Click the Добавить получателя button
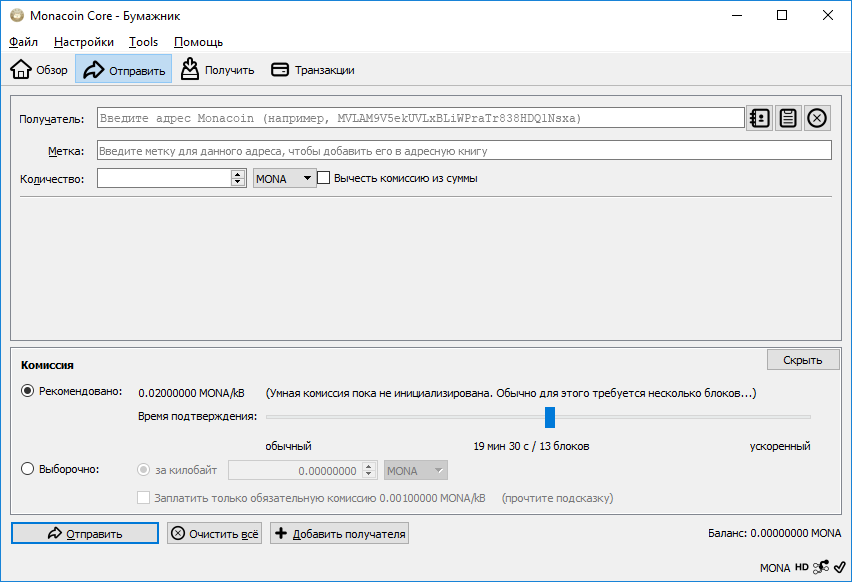The image size is (852, 582). pyautogui.click(x=339, y=533)
